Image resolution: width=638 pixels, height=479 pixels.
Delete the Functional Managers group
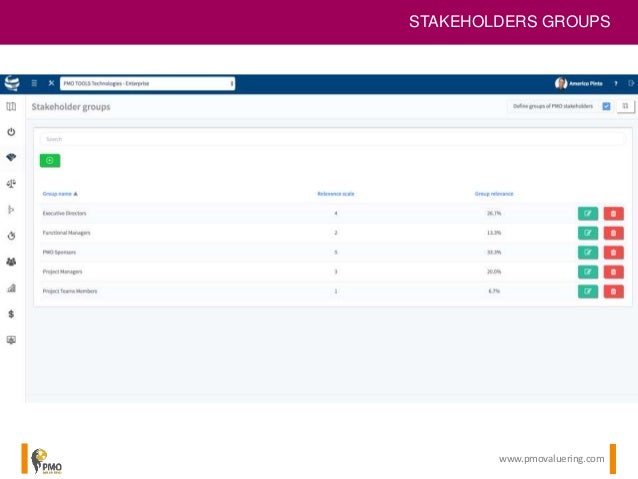pos(613,232)
